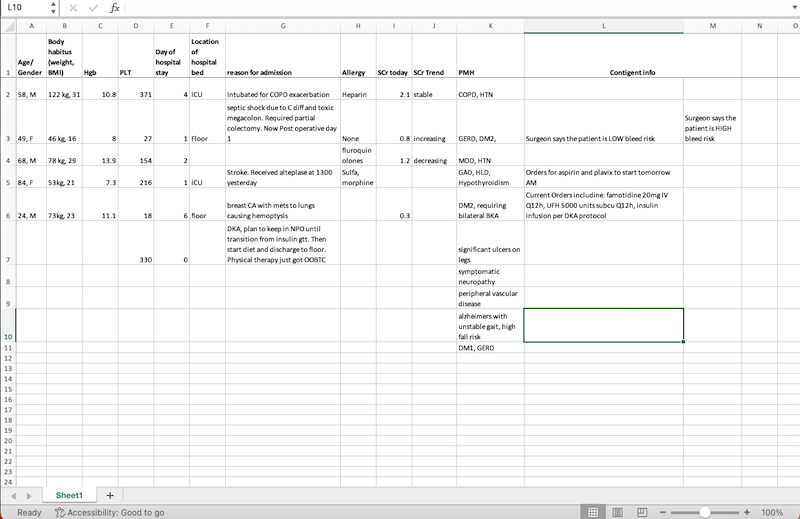Go to previous sheet arrow

[14, 496]
